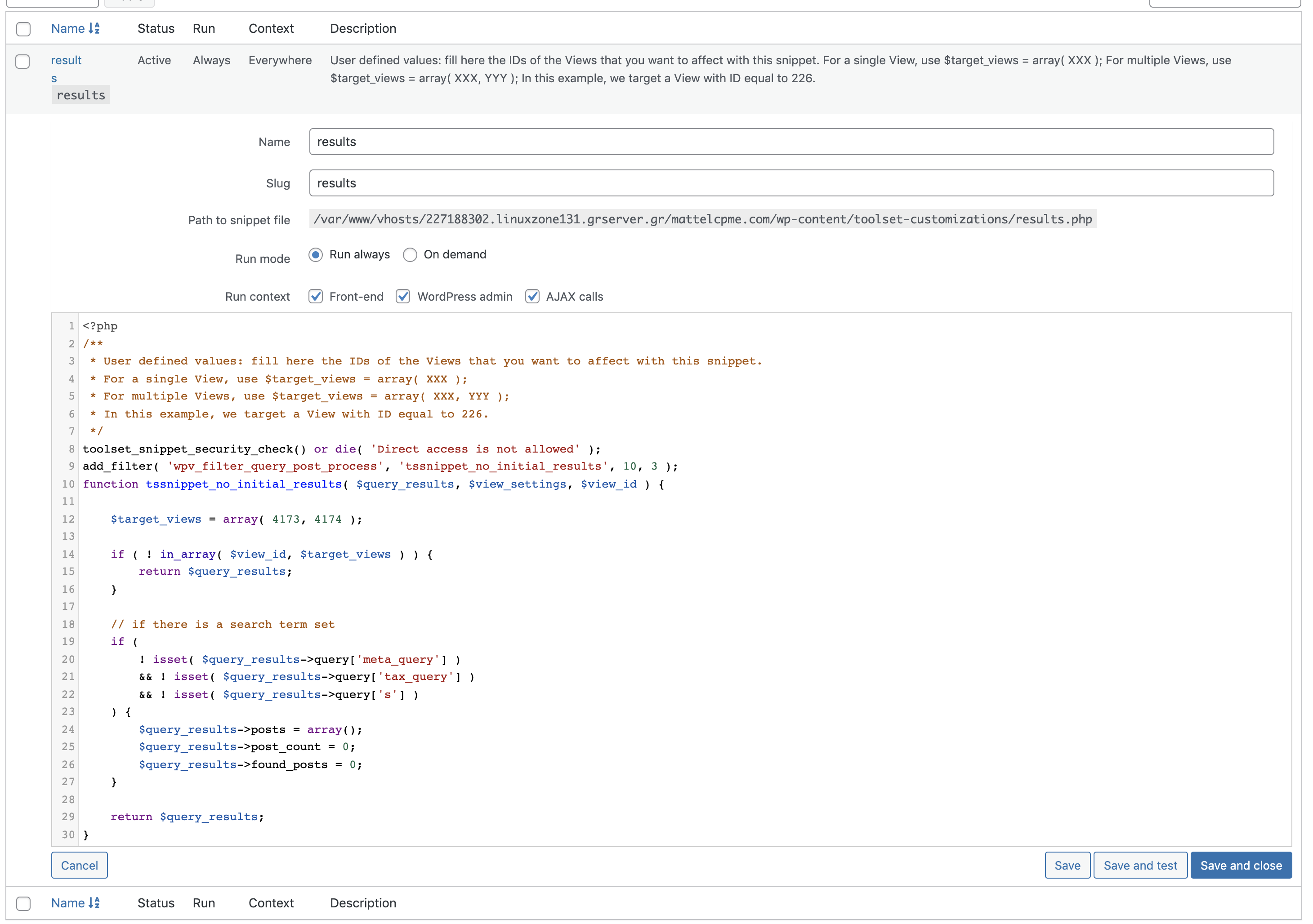Click the sort icon beside the bottom Name header

coord(94,903)
